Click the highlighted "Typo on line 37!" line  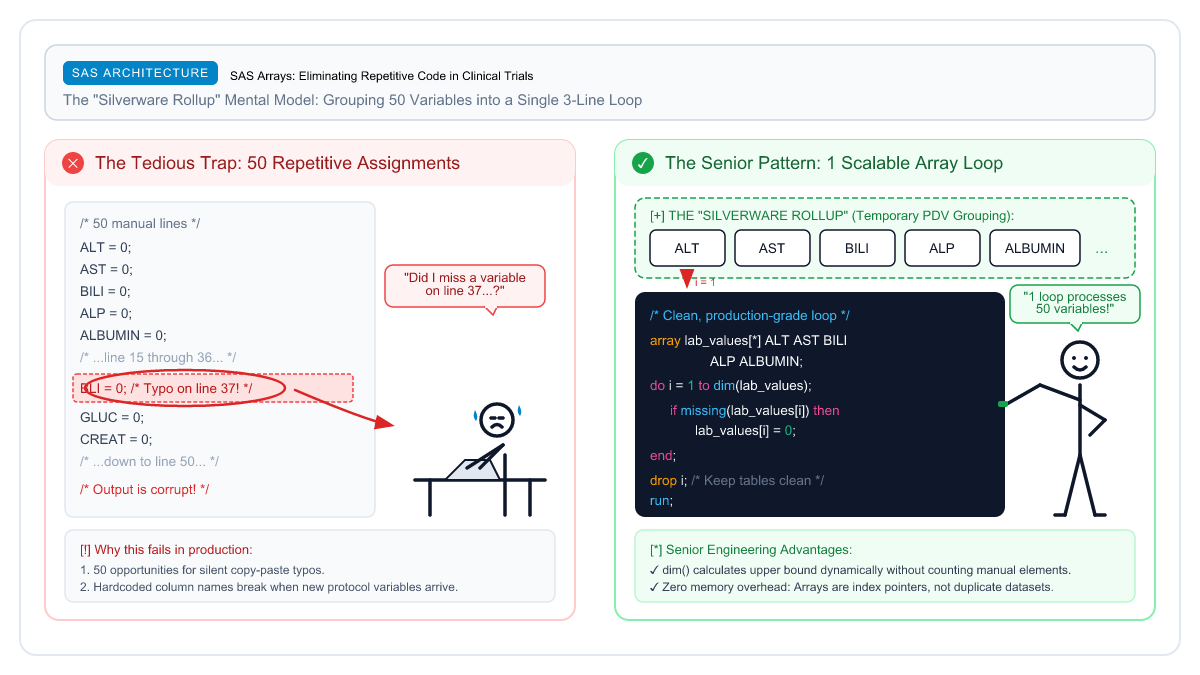point(213,388)
